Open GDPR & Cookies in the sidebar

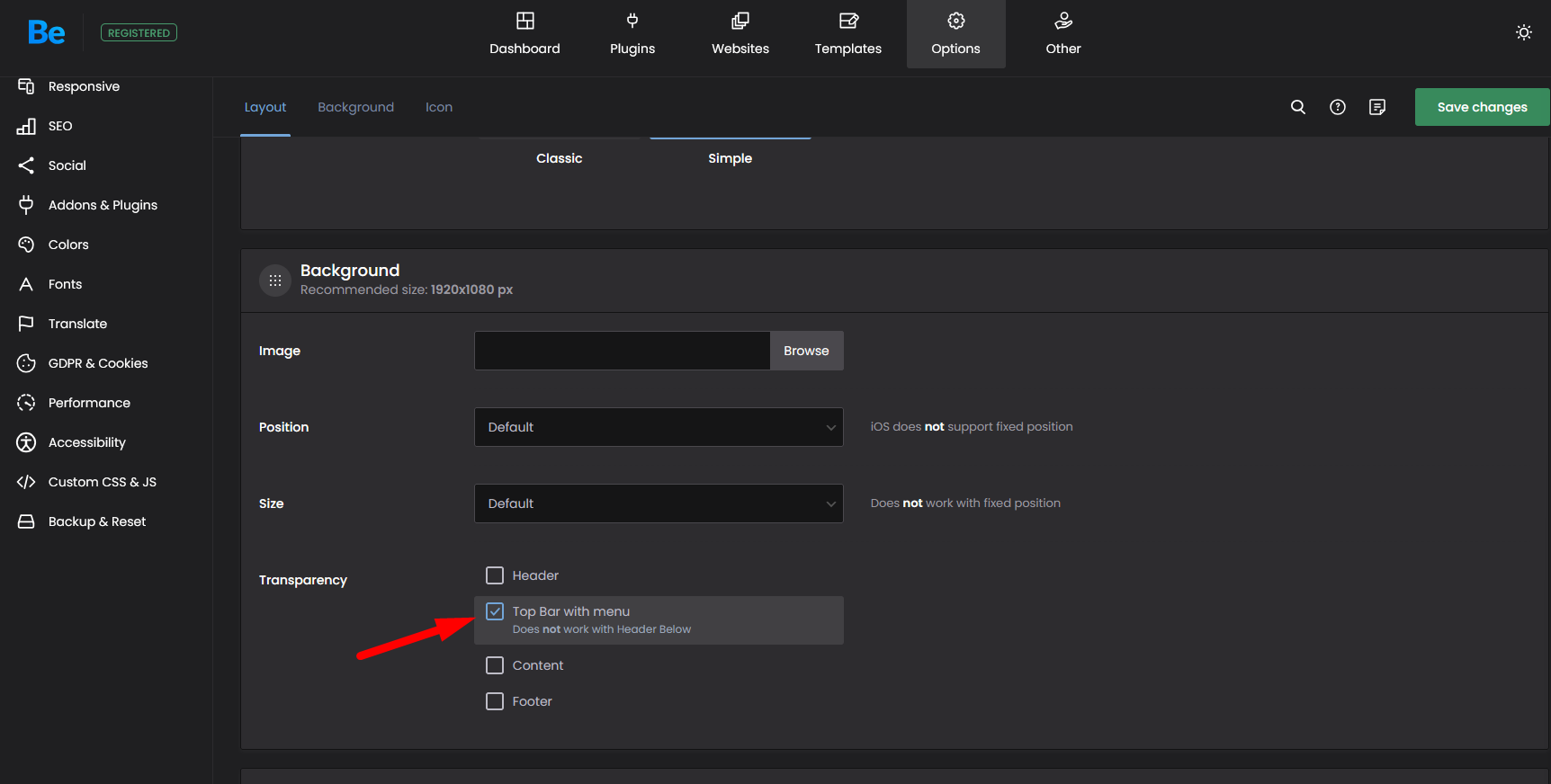[x=98, y=363]
